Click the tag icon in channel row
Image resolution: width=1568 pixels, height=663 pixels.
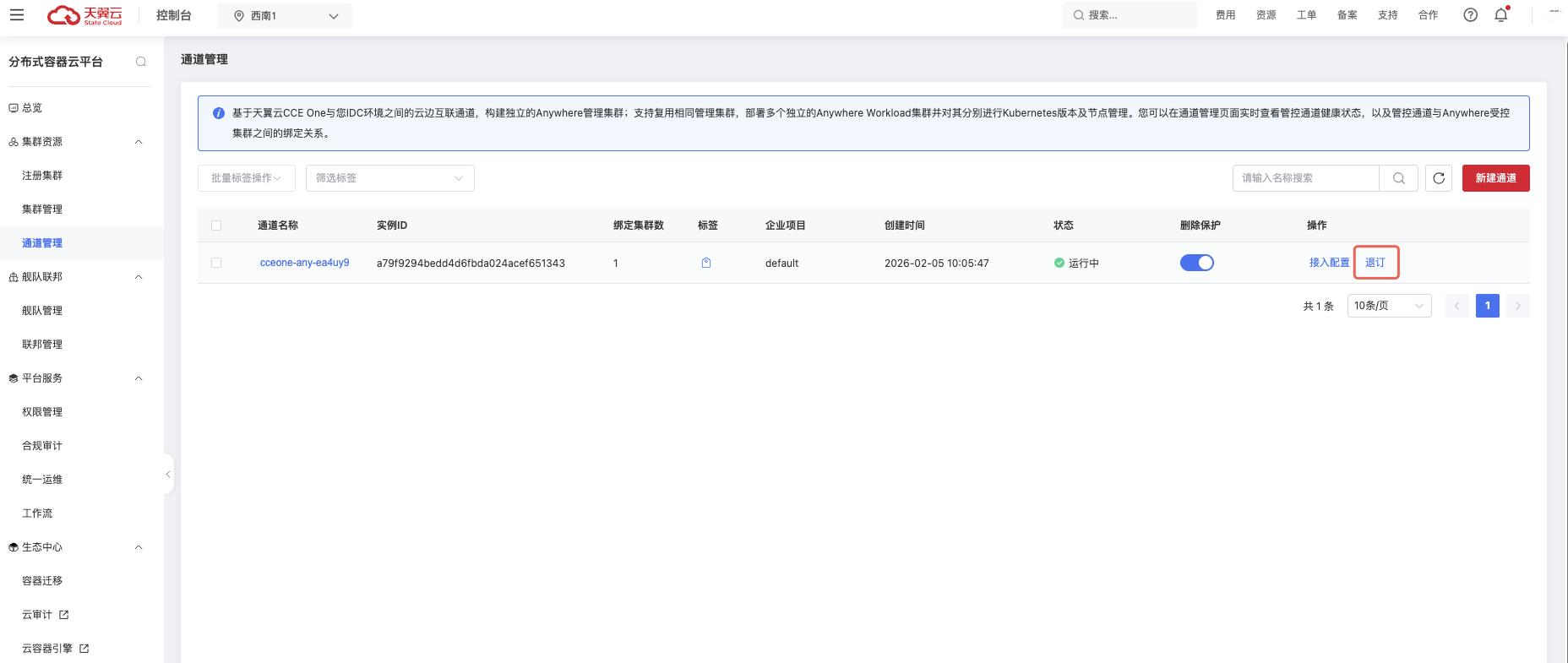(706, 263)
